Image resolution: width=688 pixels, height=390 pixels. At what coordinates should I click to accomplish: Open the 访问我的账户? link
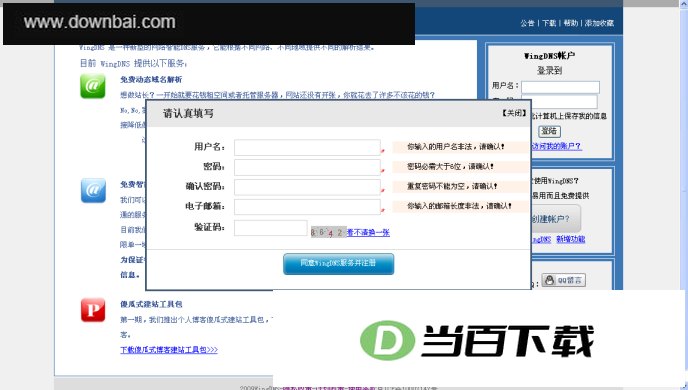(556, 146)
